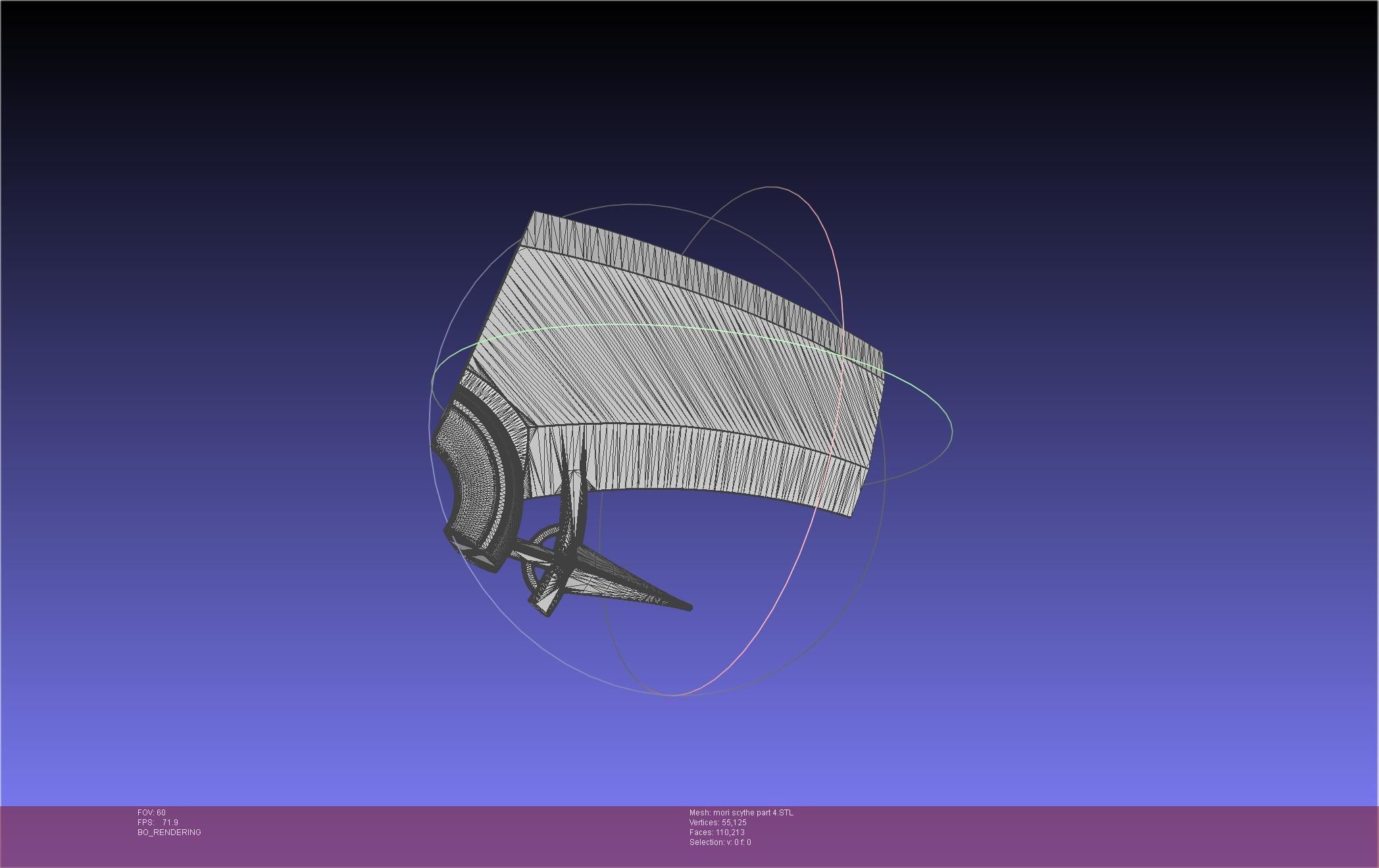Click the Selection: v: 0 f: 0 text
1379x868 pixels.
(720, 842)
